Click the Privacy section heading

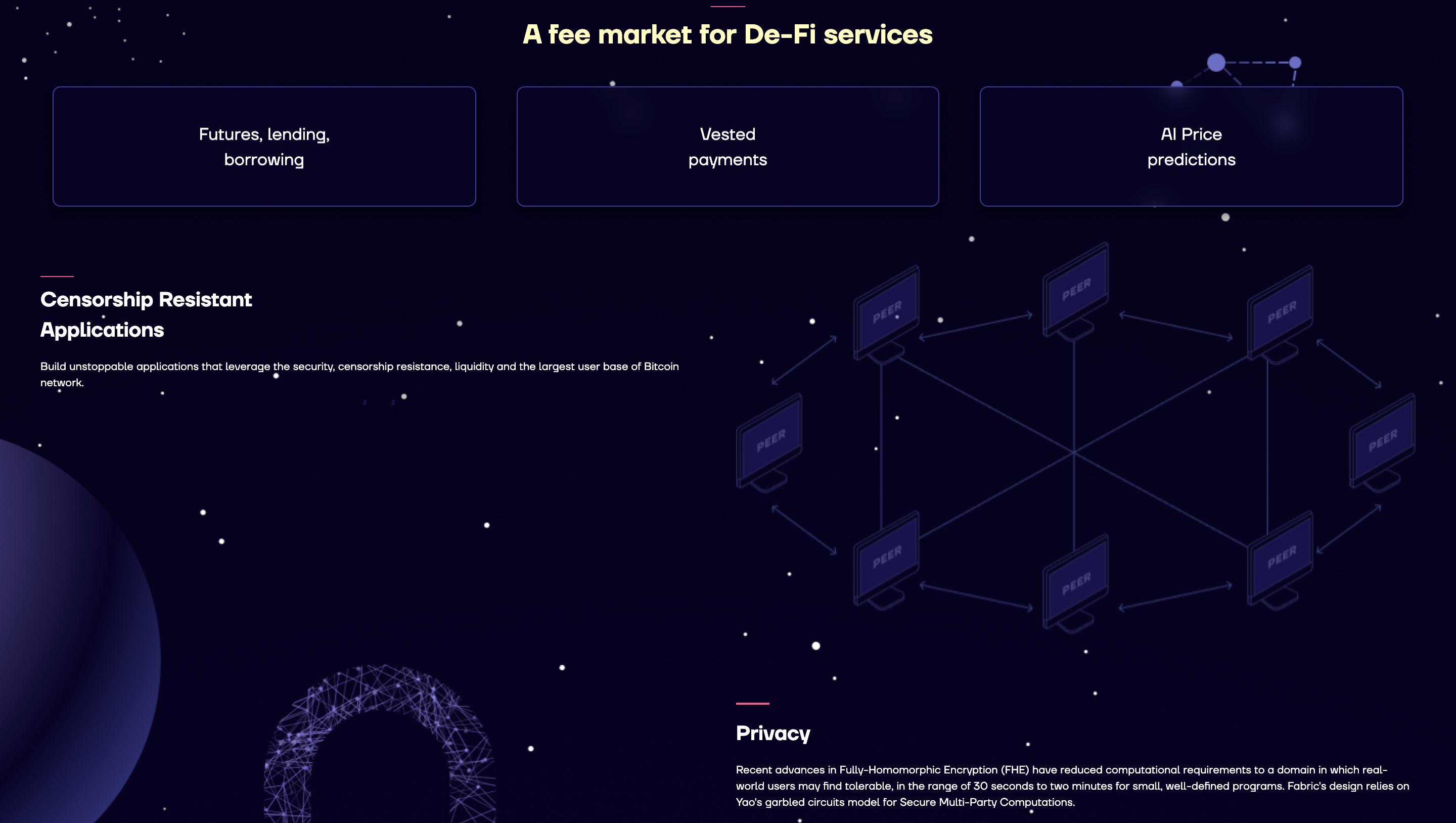(x=772, y=733)
